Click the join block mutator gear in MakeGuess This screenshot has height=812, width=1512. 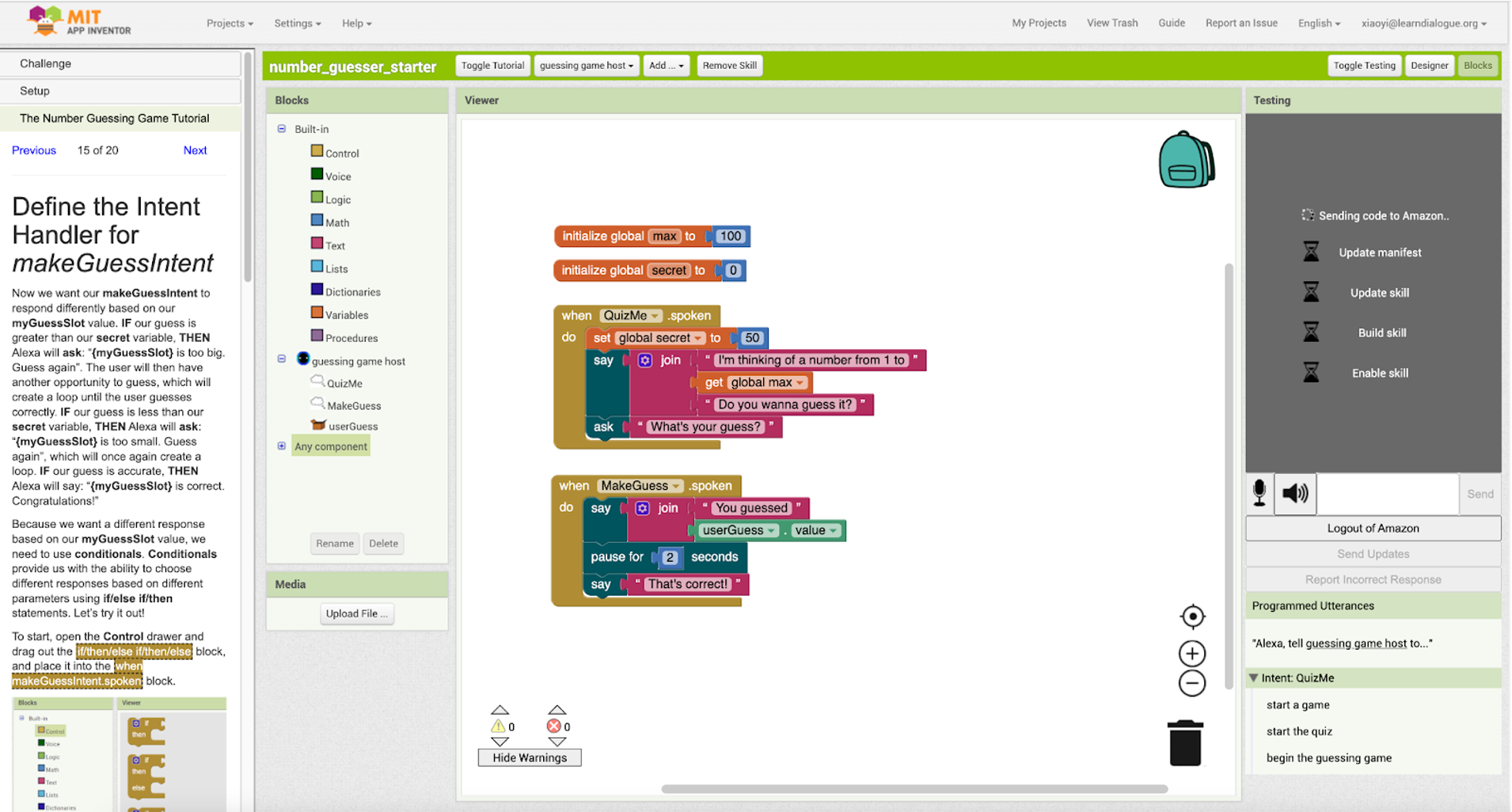click(643, 508)
